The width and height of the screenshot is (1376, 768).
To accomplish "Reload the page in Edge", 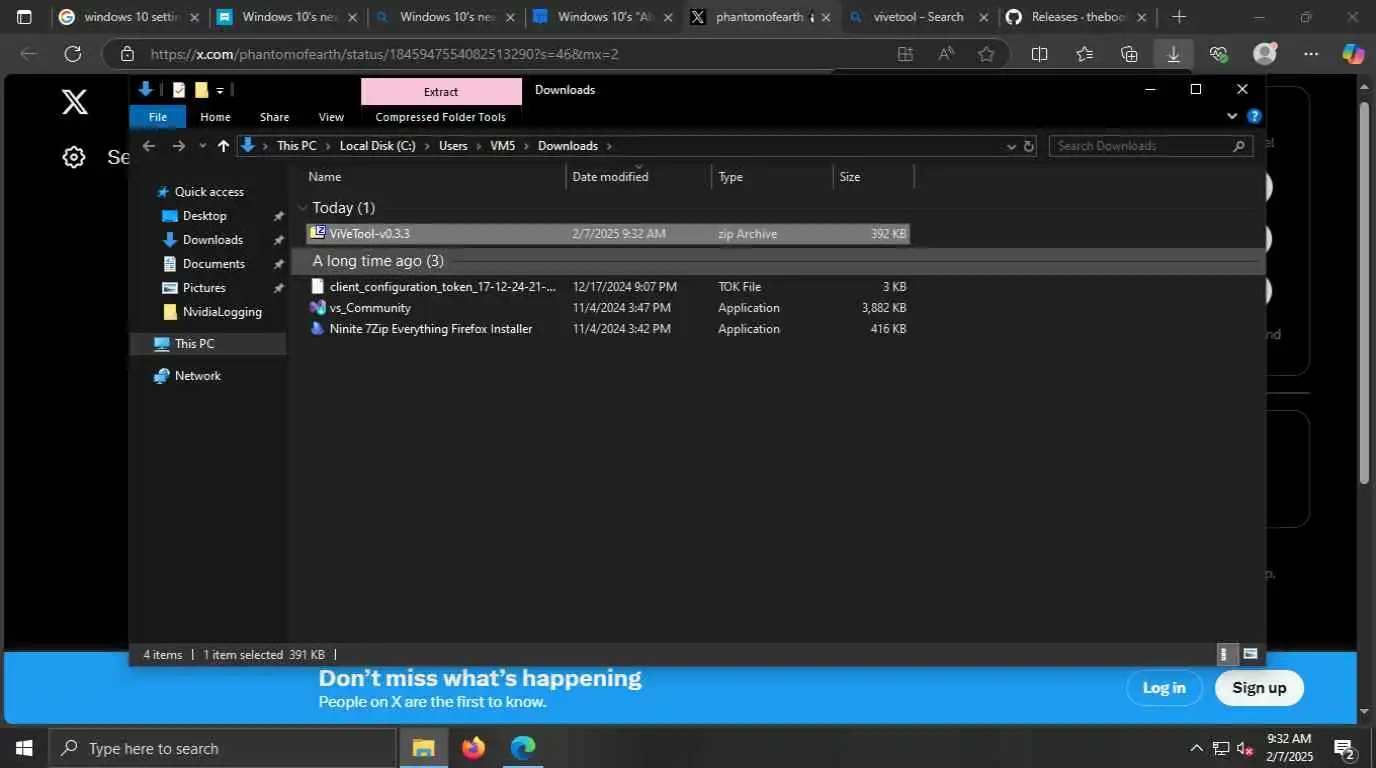I will (72, 54).
